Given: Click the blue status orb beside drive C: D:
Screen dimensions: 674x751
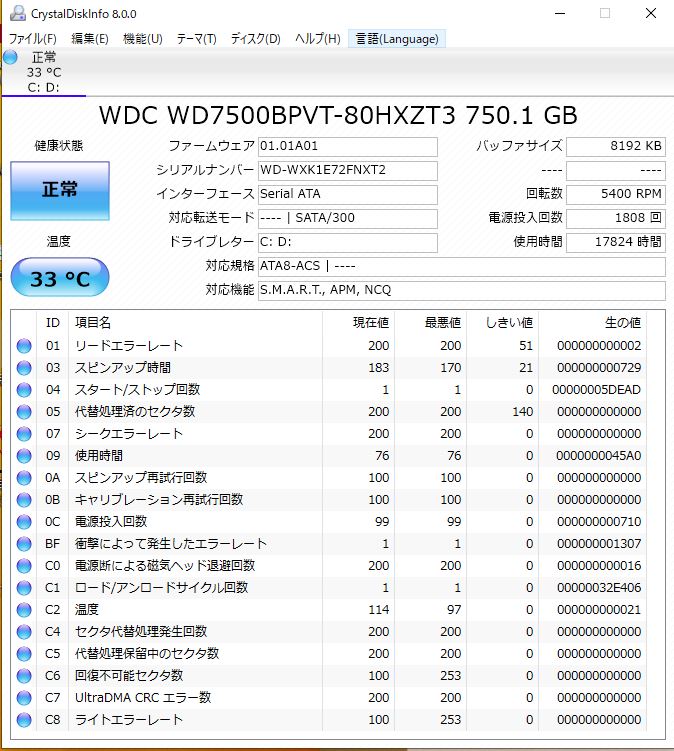Looking at the screenshot, I should 11,58.
